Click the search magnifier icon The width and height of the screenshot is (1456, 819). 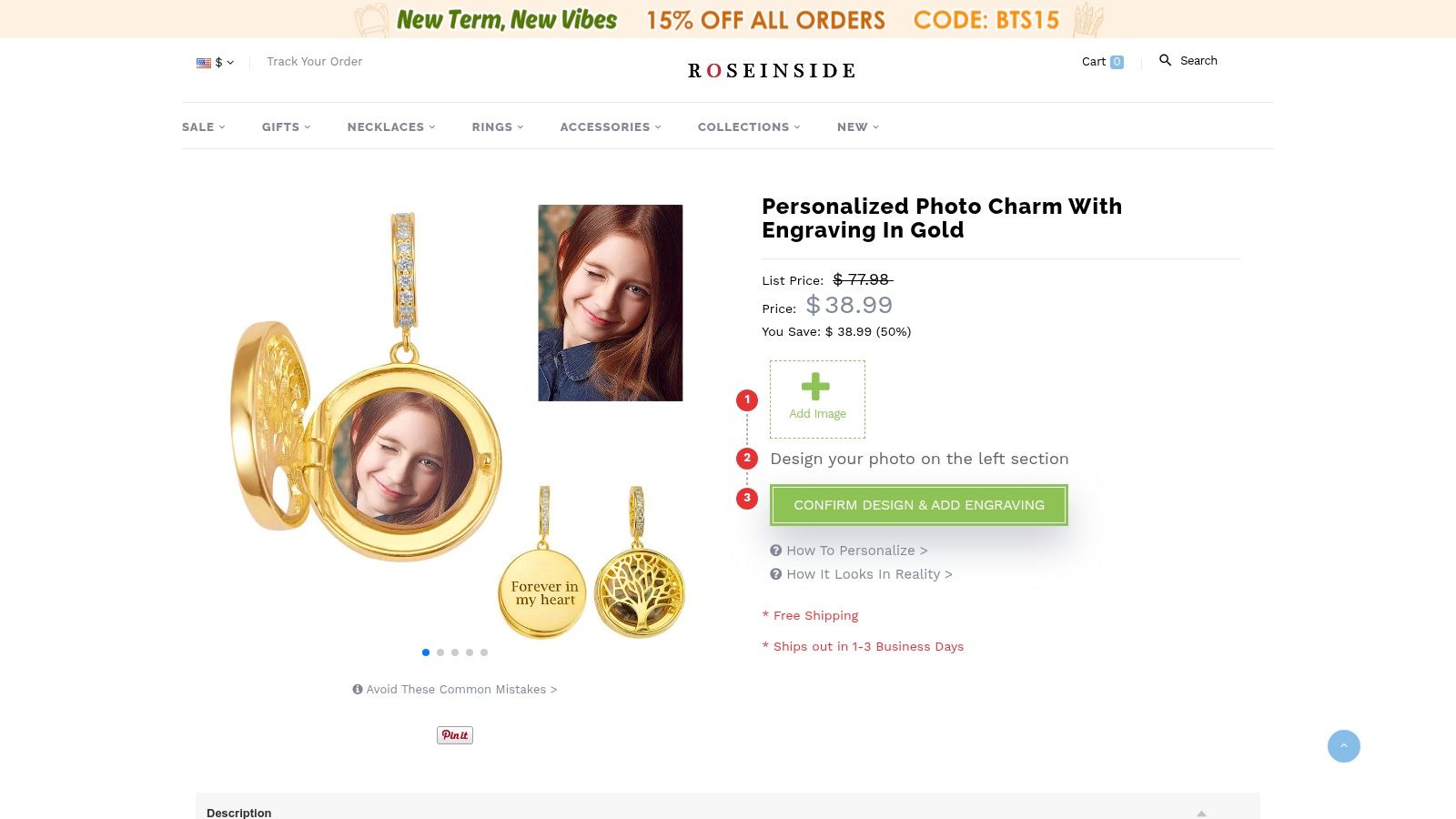[1165, 60]
